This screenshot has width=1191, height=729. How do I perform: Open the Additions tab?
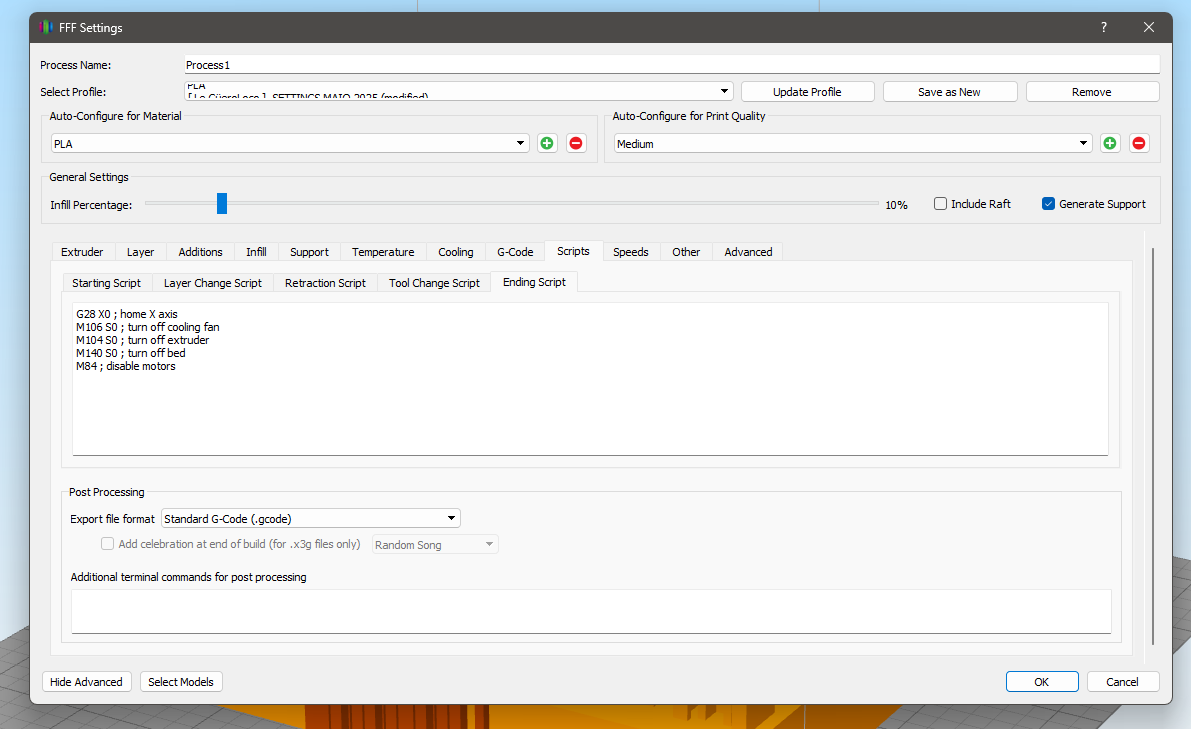pyautogui.click(x=201, y=251)
